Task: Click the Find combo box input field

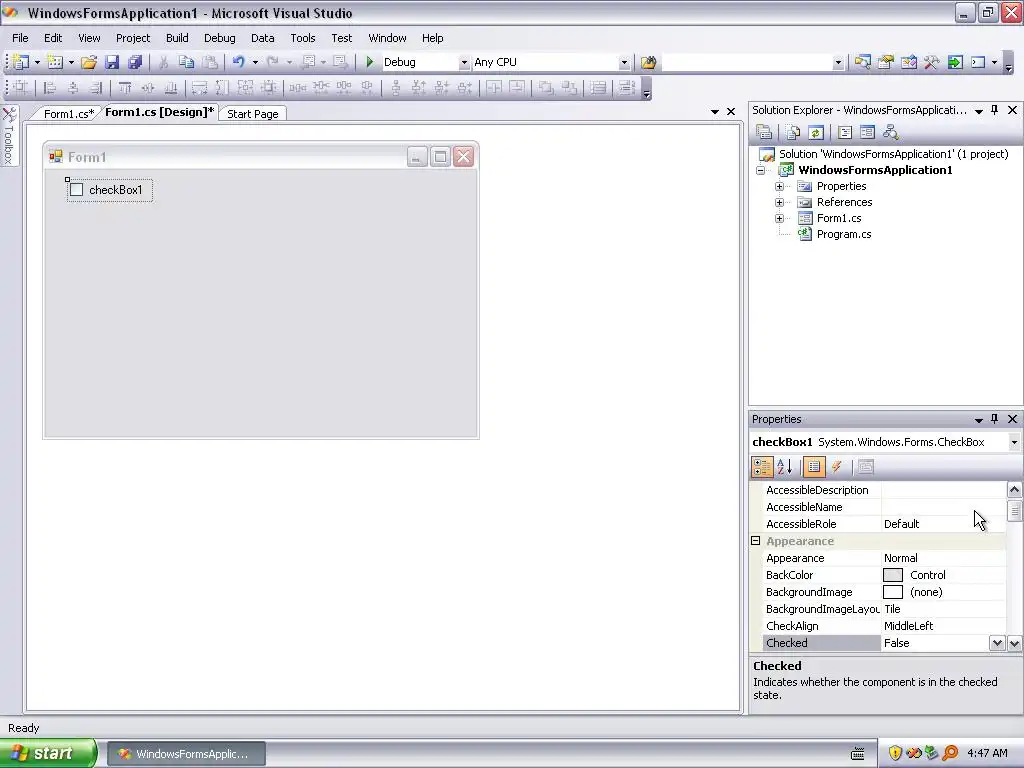Action: [x=747, y=63]
